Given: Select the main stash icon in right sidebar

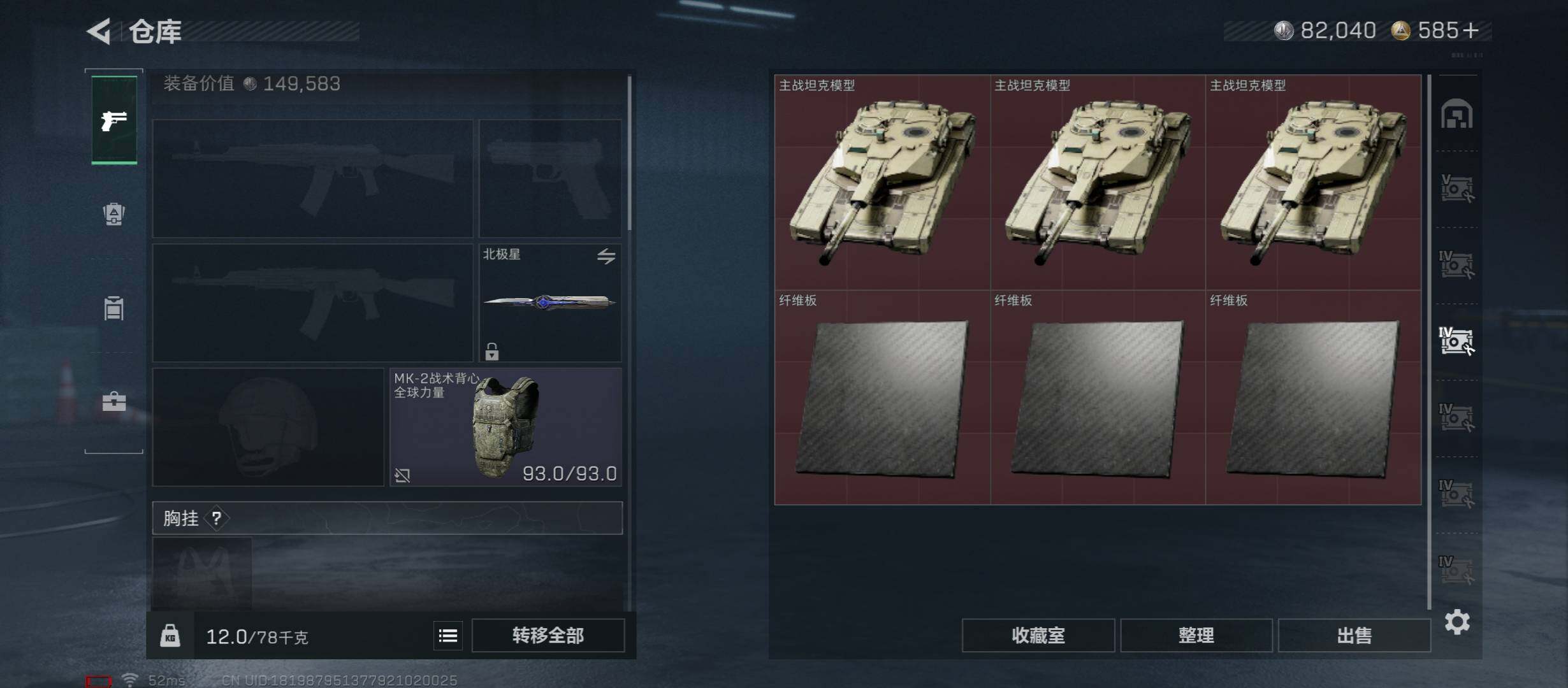Looking at the screenshot, I should click(1457, 114).
